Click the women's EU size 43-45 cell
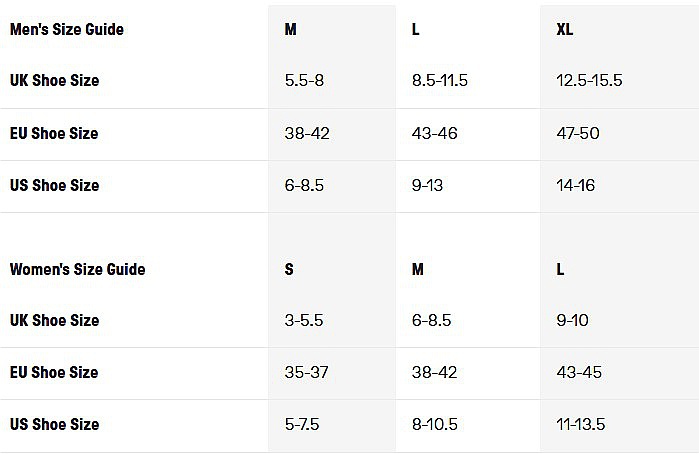 [x=578, y=372]
